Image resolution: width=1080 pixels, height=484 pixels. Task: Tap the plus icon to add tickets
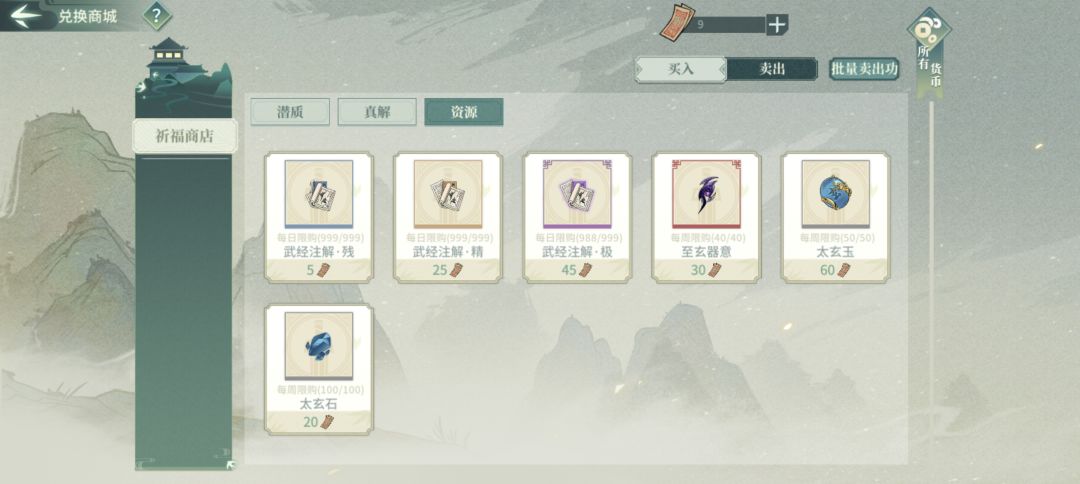point(777,25)
